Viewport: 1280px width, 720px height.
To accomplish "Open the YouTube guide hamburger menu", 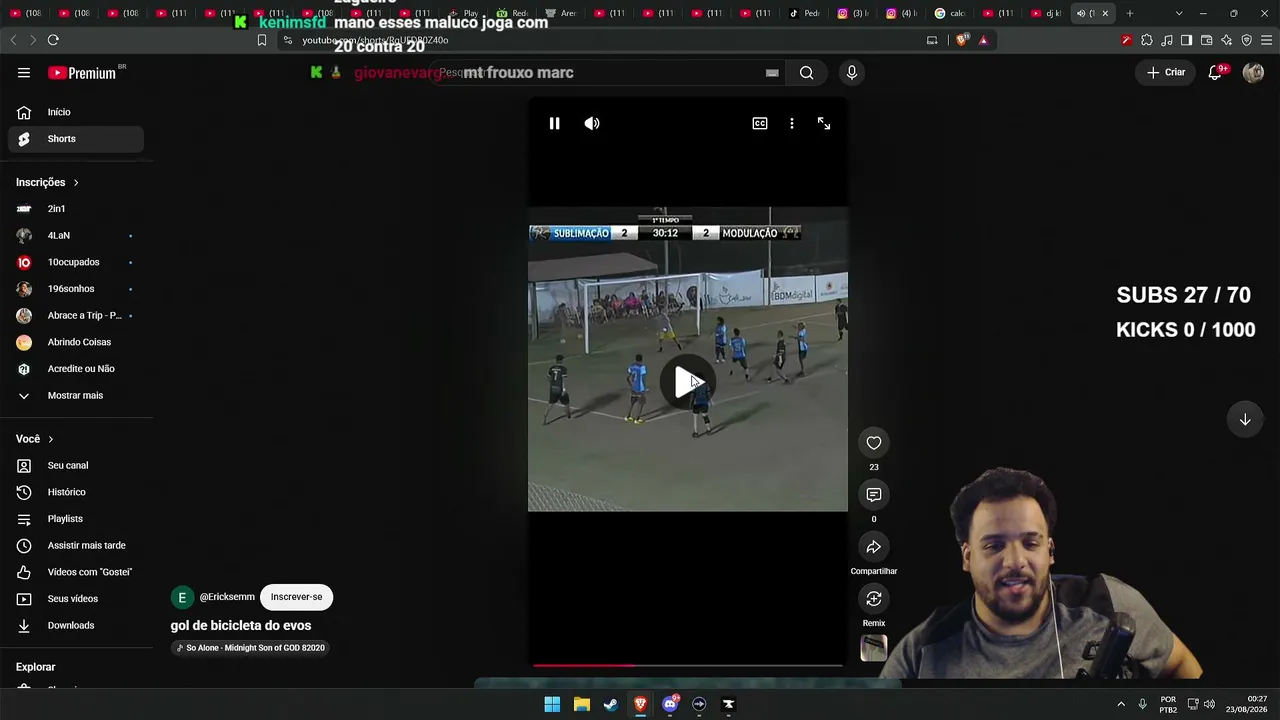I will pyautogui.click(x=24, y=73).
